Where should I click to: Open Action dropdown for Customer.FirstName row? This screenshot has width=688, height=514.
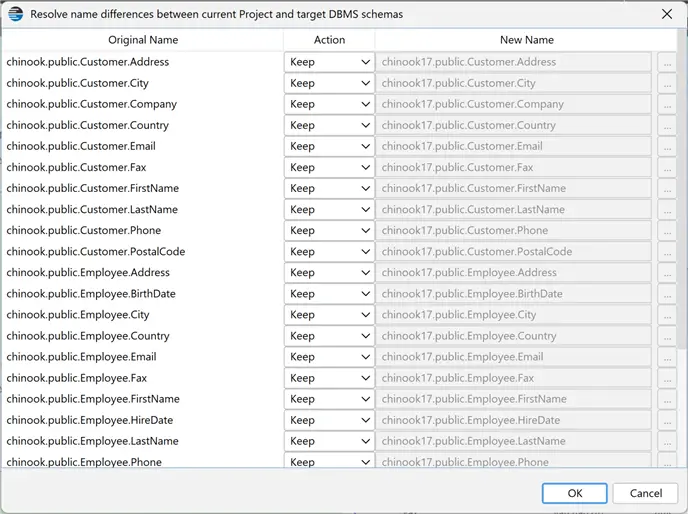pos(329,188)
